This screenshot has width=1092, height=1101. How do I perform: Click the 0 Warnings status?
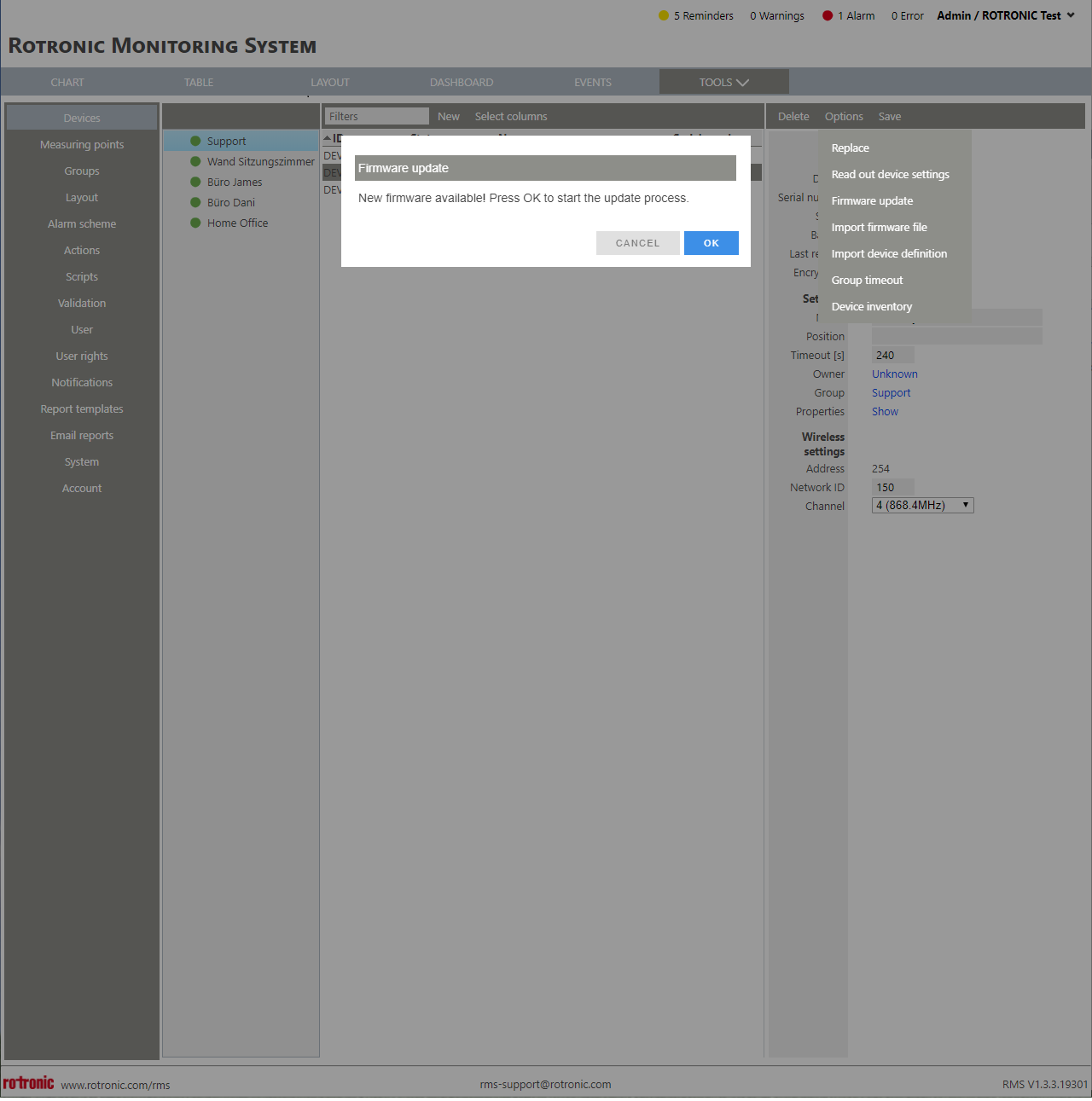click(777, 15)
